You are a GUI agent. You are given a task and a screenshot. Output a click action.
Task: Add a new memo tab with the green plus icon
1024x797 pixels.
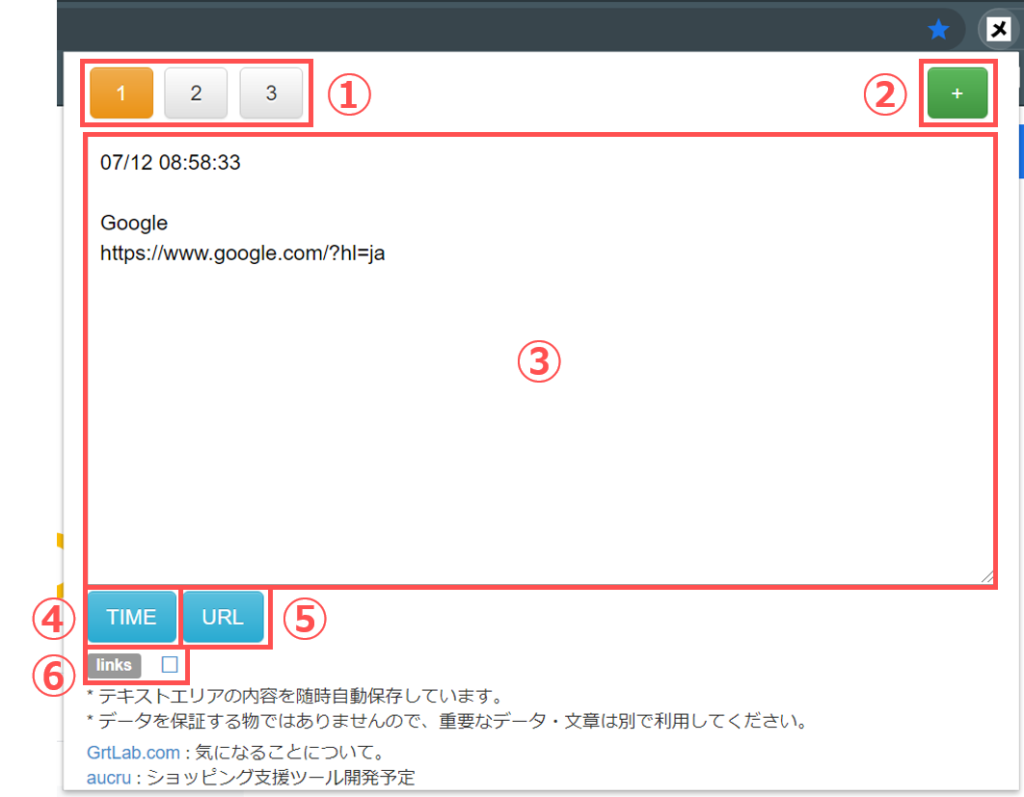[x=957, y=92]
